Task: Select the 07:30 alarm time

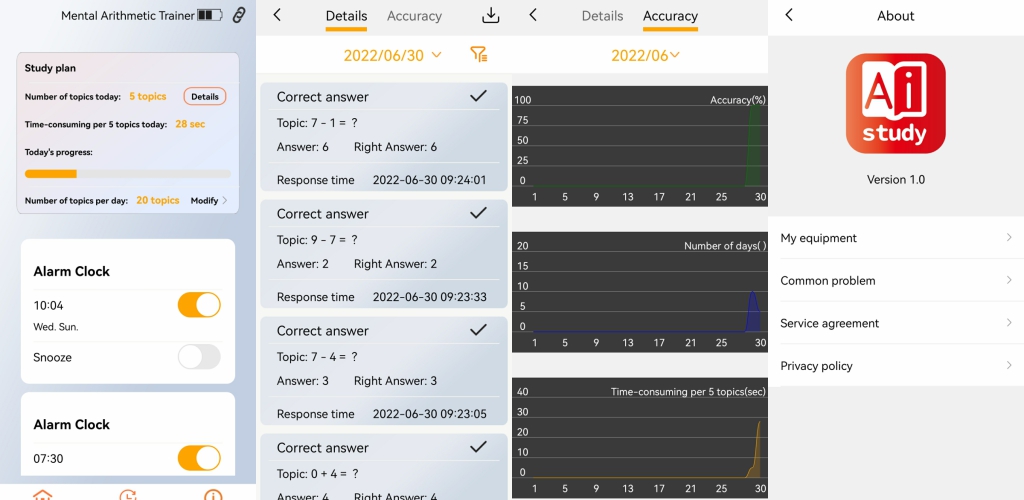Action: (x=48, y=458)
